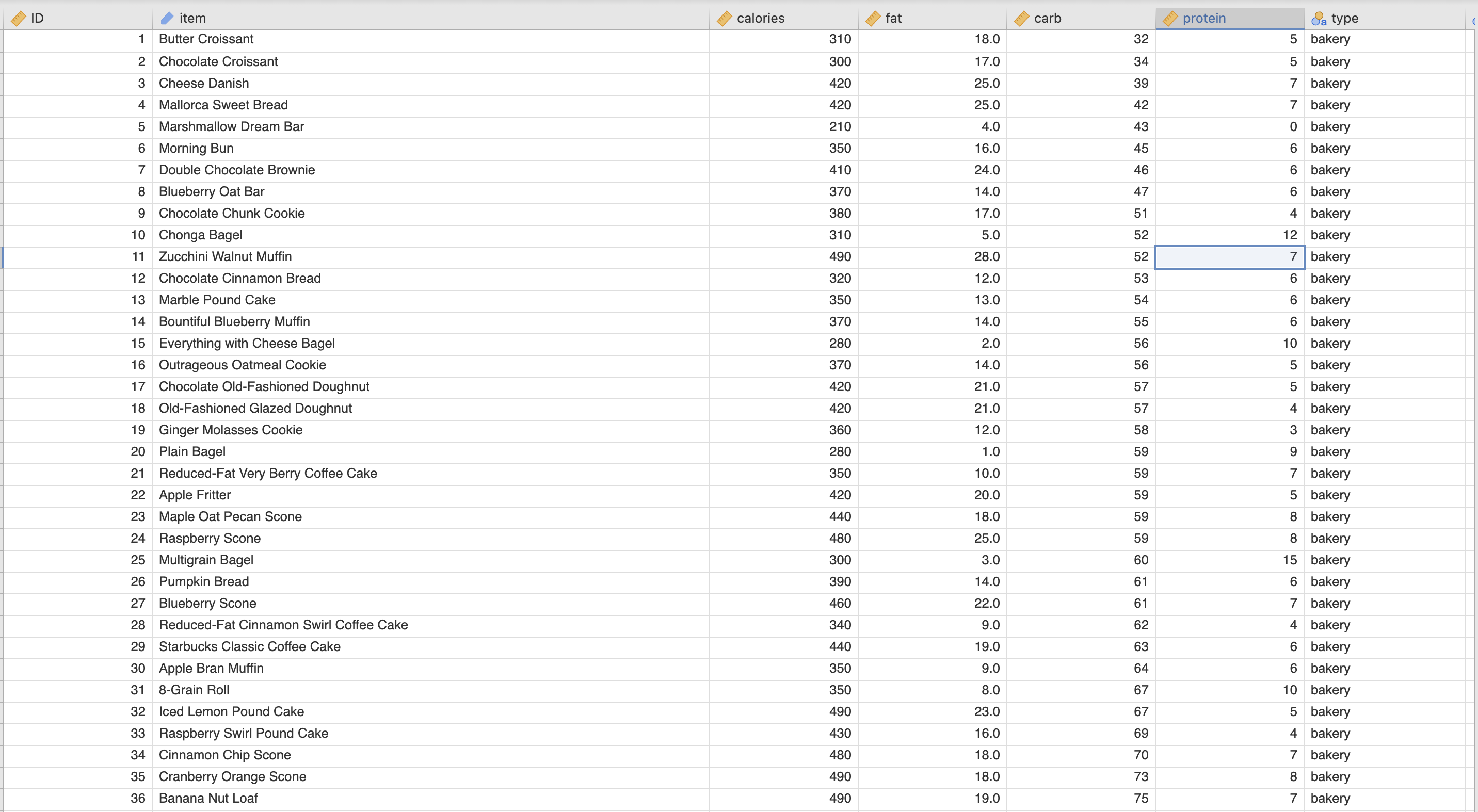Image resolution: width=1478 pixels, height=812 pixels.
Task: Click the cell containing Butter Croissant
Action: tap(206, 39)
